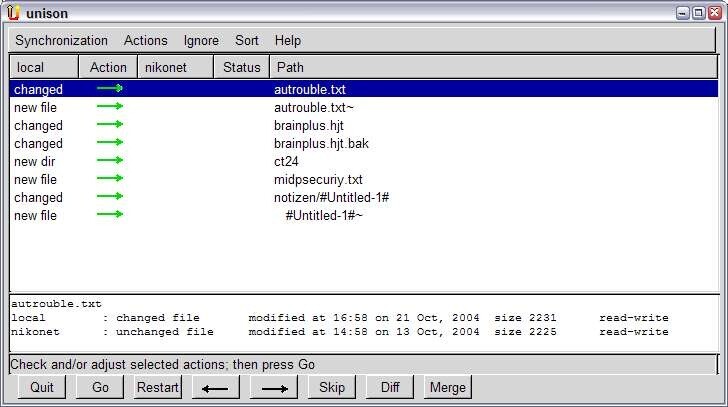This screenshot has height=407, width=728.
Task: Click 'new file' local status for midpsecuriy.txt
Action: coord(35,180)
